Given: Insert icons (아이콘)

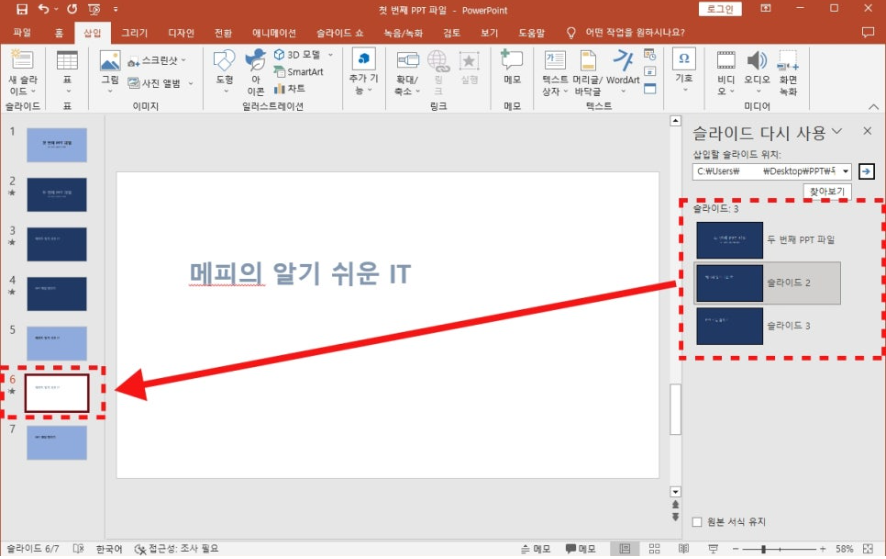Looking at the screenshot, I should click(x=255, y=73).
